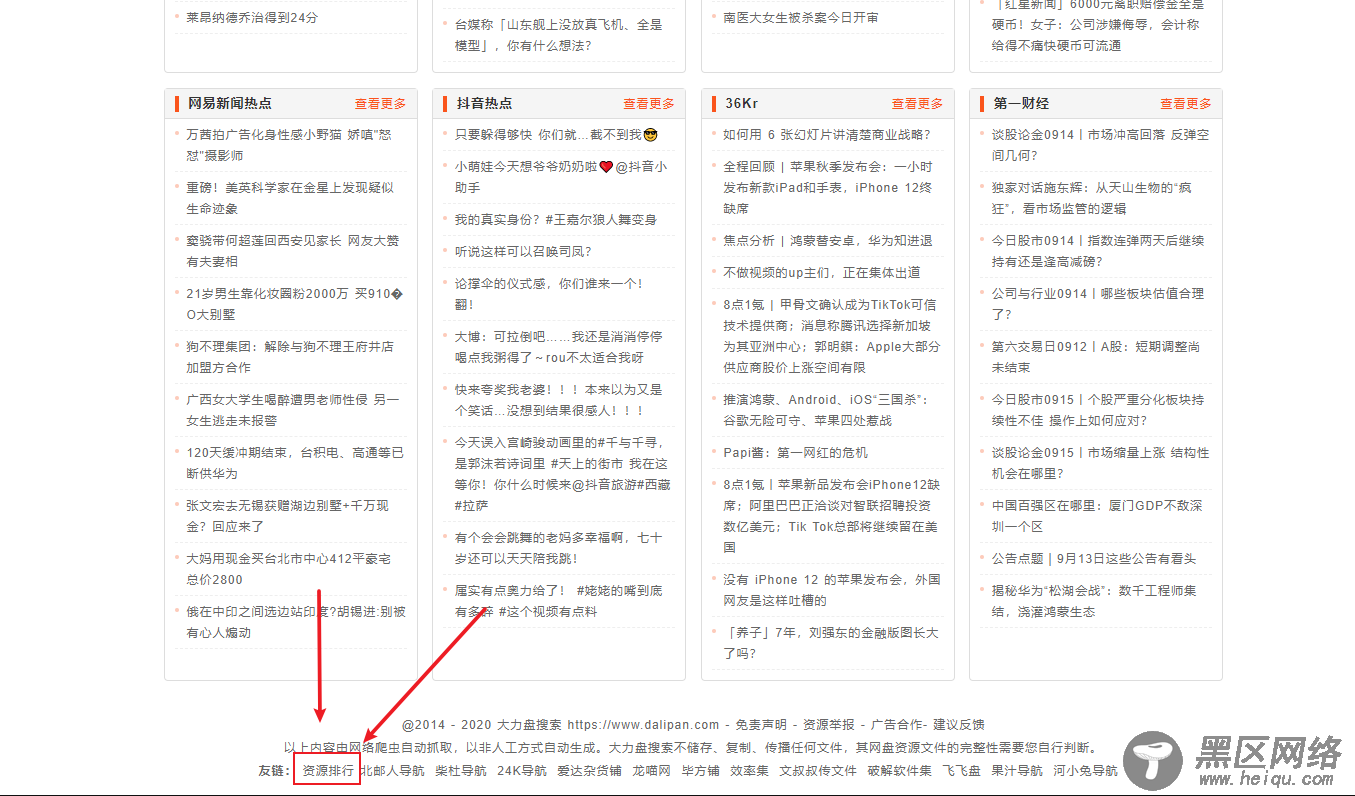Open 第一财经 item 第六交易日0912丨A股：短期调整尚未结束

click(1096, 357)
